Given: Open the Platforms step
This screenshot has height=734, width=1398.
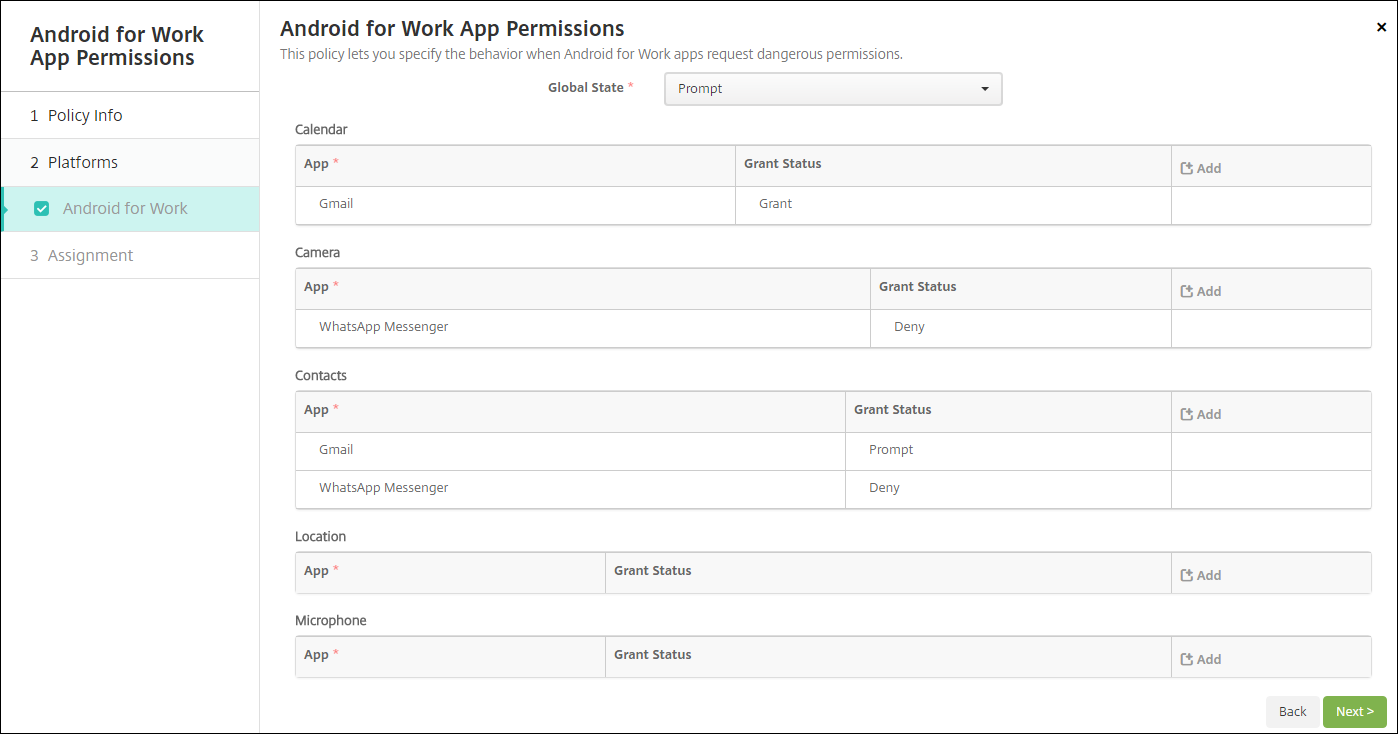Looking at the screenshot, I should tap(83, 162).
